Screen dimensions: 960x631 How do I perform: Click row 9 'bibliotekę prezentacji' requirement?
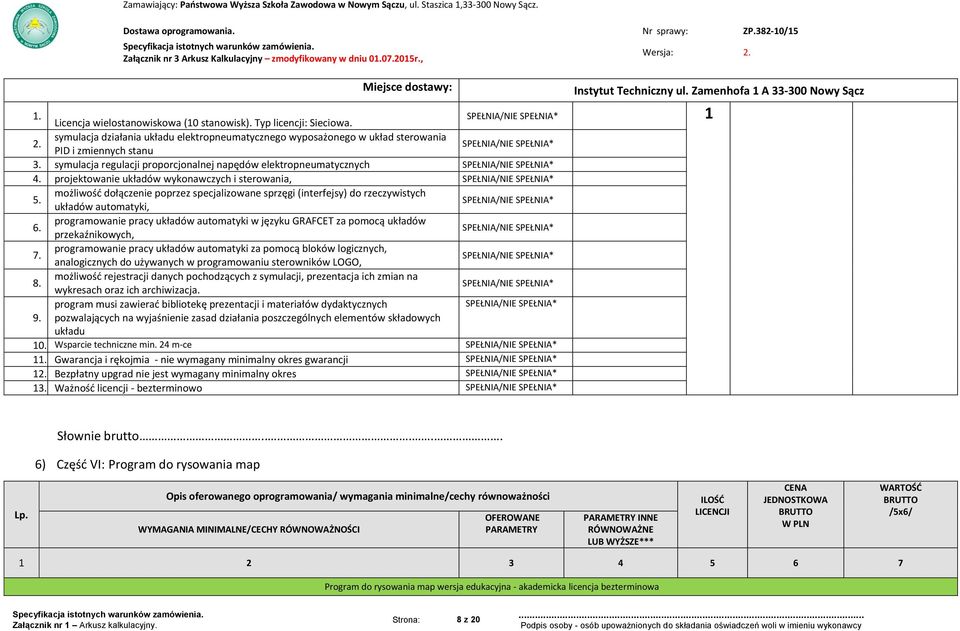point(247,318)
